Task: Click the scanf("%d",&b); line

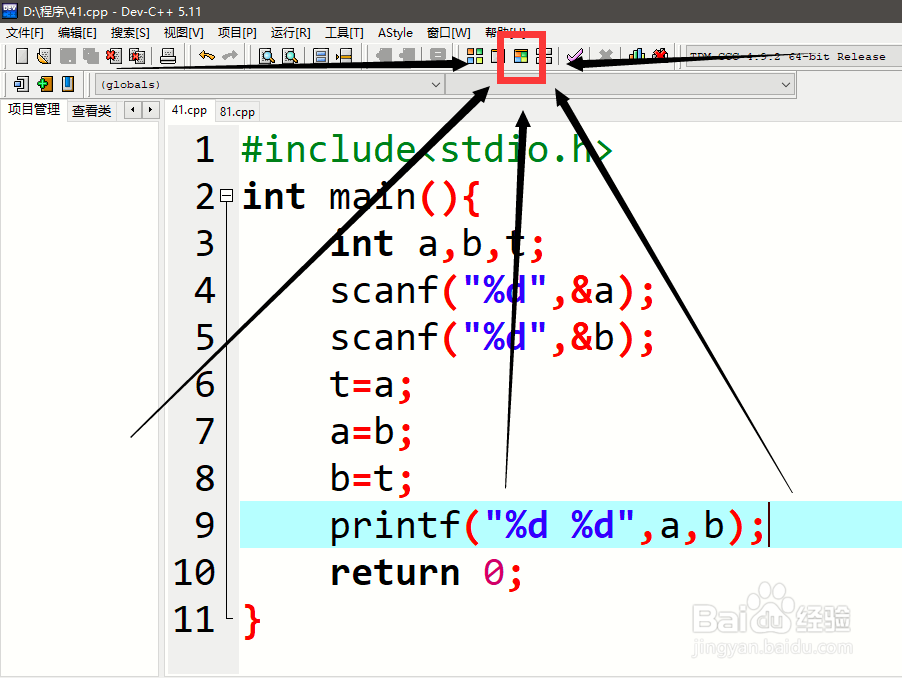Action: (x=492, y=338)
